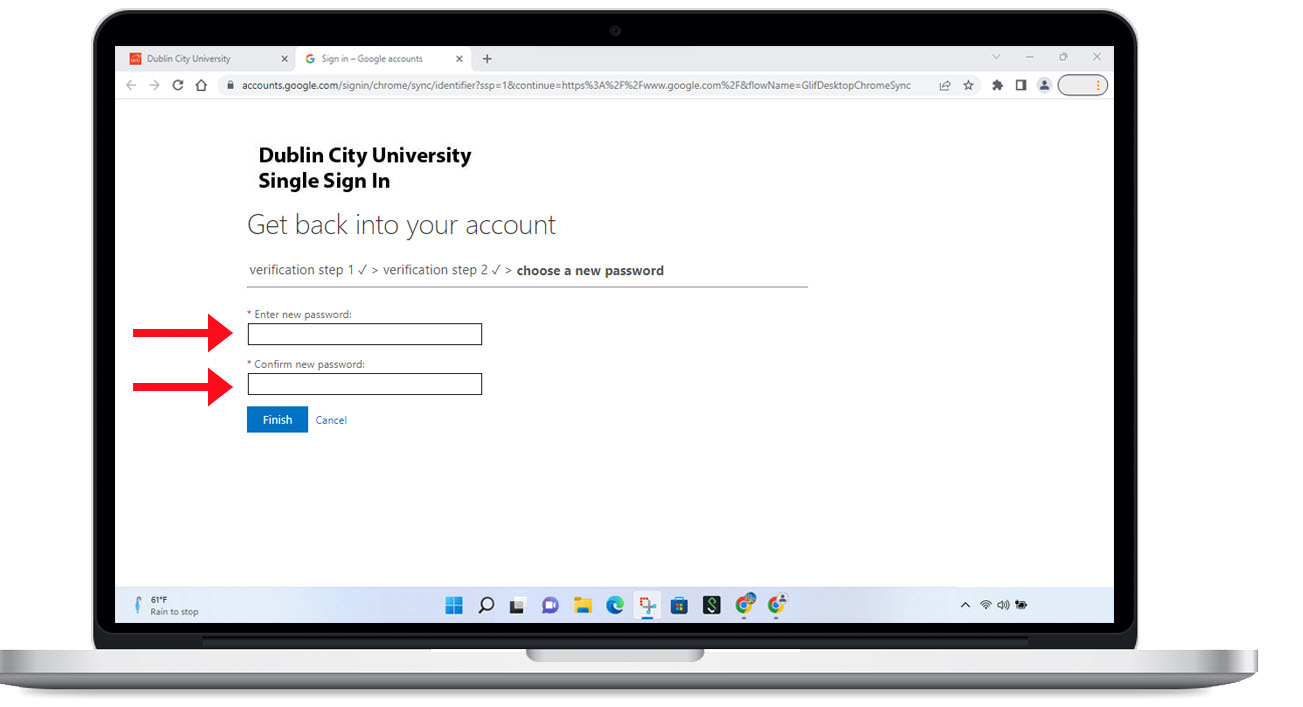Open the Chrome profile avatar
Image resolution: width=1303 pixels, height=707 pixels.
[x=1044, y=86]
